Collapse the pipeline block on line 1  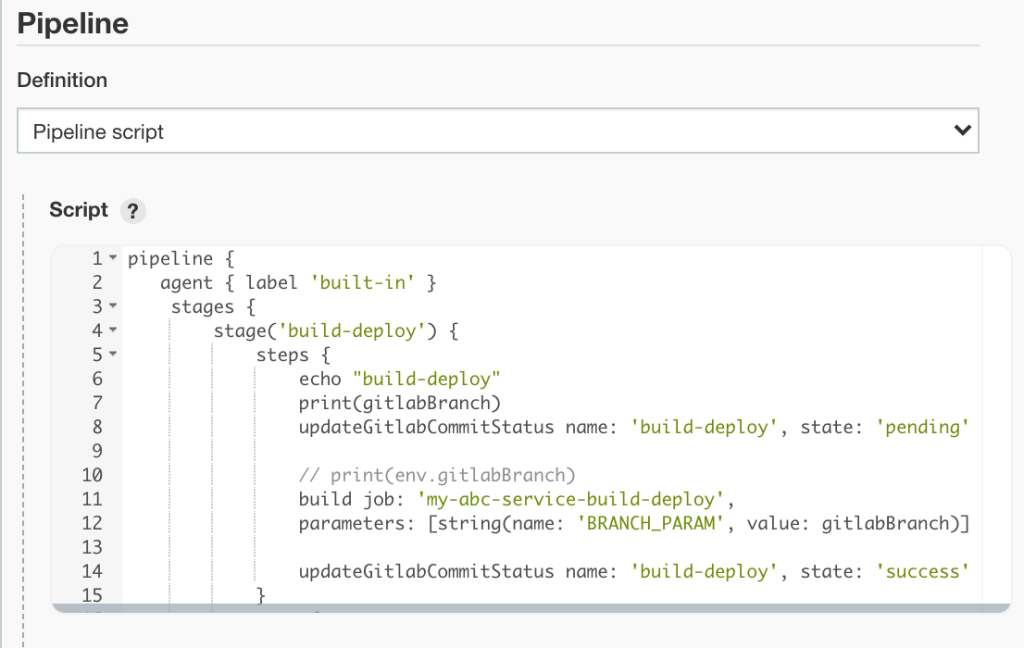pyautogui.click(x=112, y=259)
